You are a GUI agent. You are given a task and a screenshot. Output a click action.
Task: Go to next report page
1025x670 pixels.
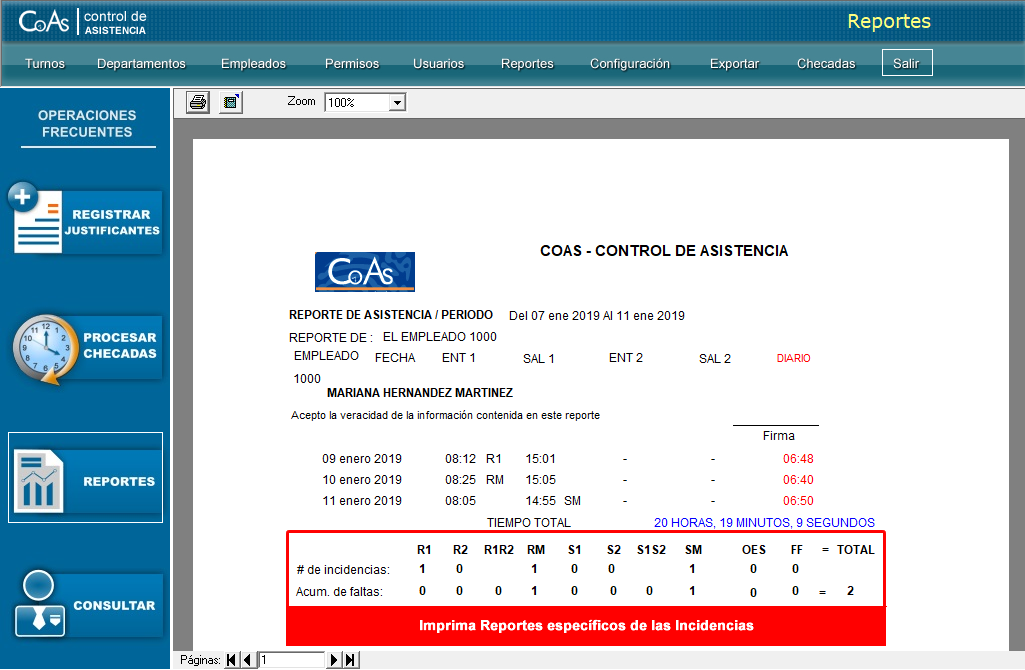click(x=335, y=660)
